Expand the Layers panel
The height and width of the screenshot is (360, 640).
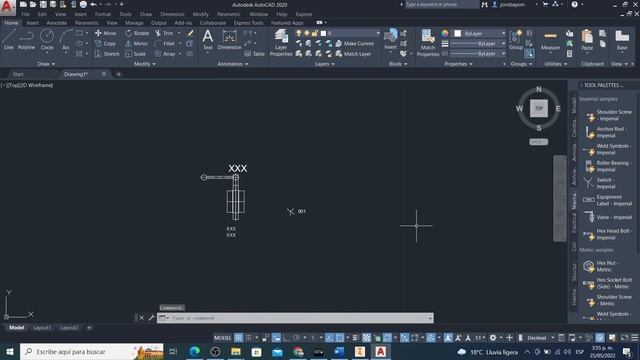[x=324, y=64]
